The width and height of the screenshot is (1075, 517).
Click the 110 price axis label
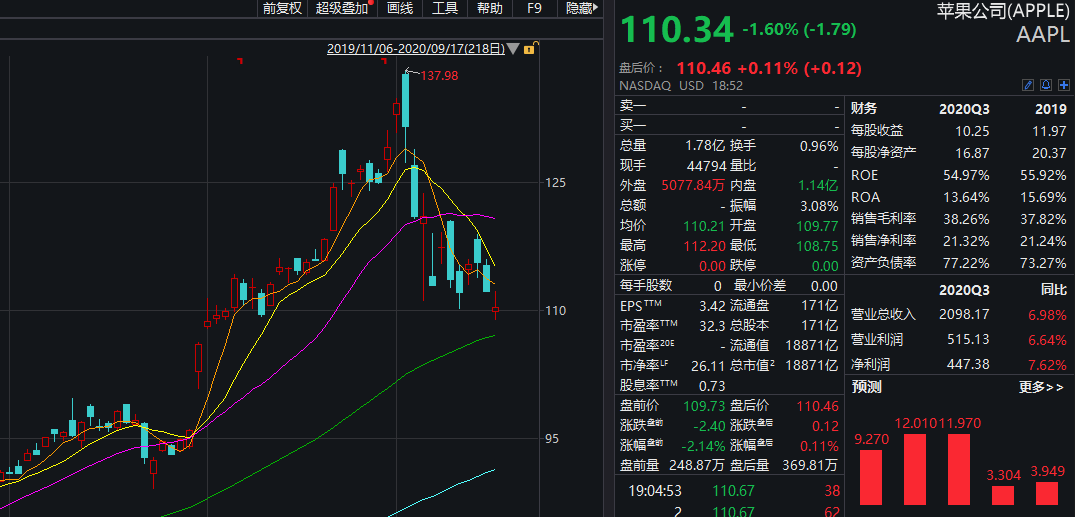point(556,311)
